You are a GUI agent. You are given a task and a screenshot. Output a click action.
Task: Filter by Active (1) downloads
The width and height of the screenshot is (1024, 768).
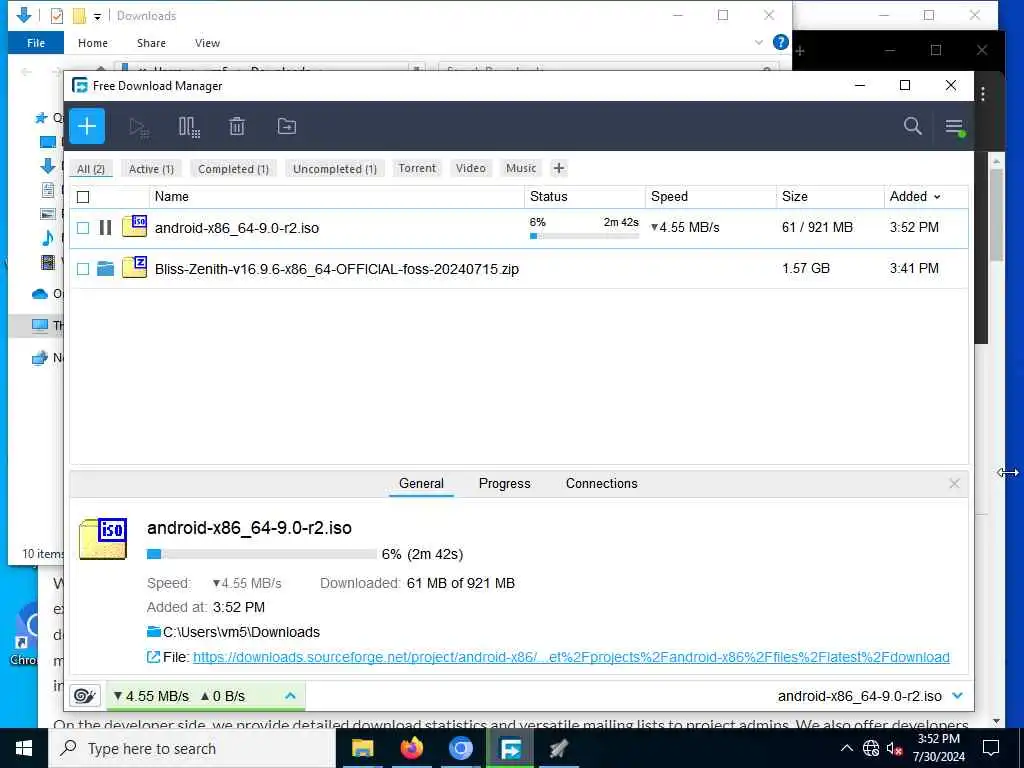click(151, 168)
